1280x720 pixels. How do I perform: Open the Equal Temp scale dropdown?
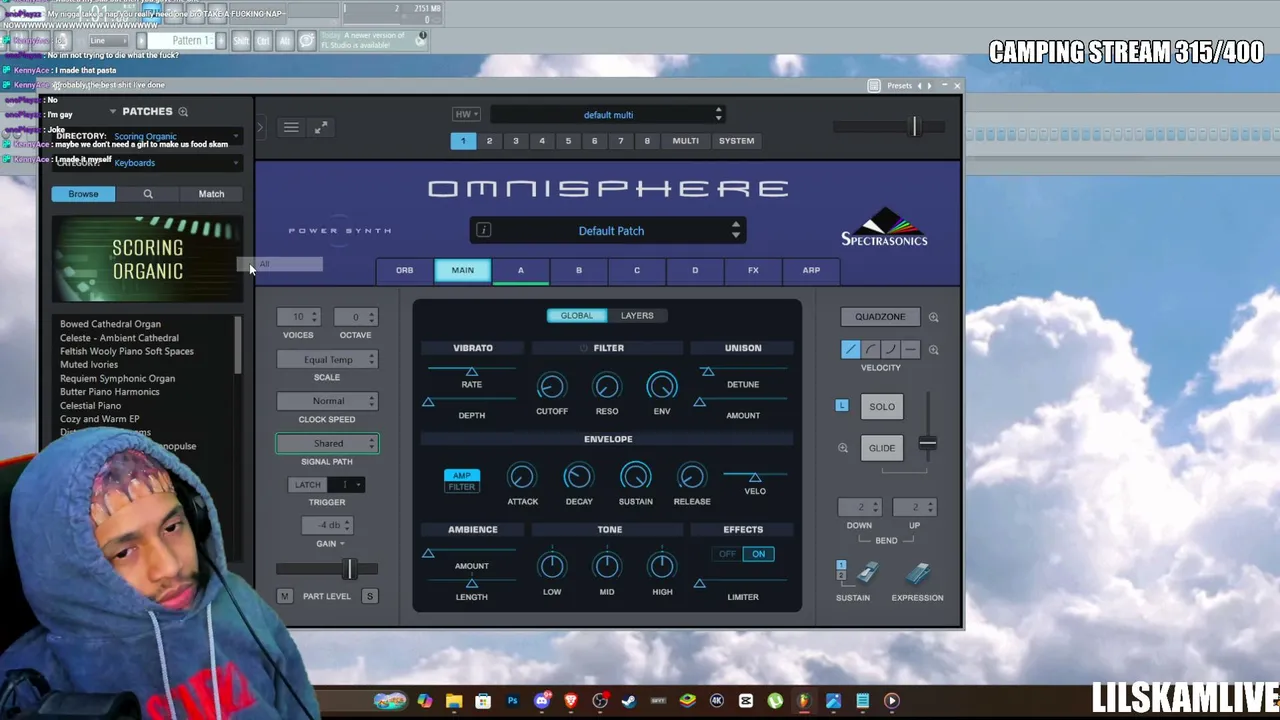[x=328, y=360]
